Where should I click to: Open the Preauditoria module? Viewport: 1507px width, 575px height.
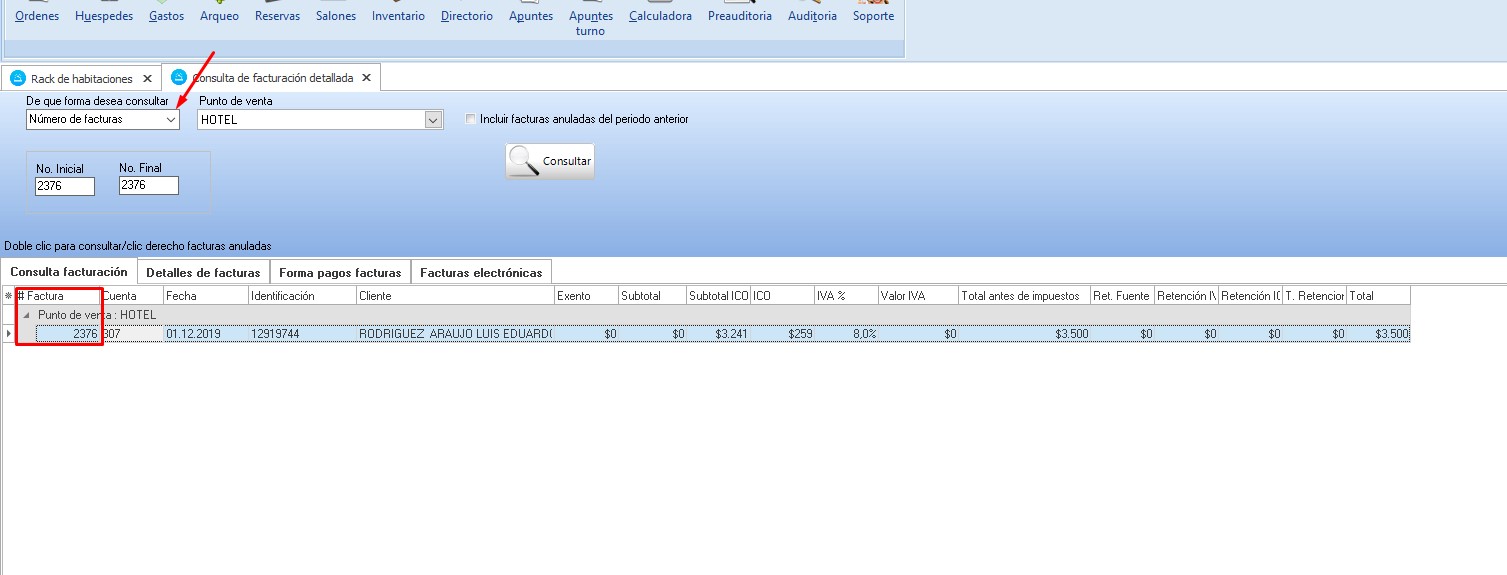pyautogui.click(x=739, y=16)
